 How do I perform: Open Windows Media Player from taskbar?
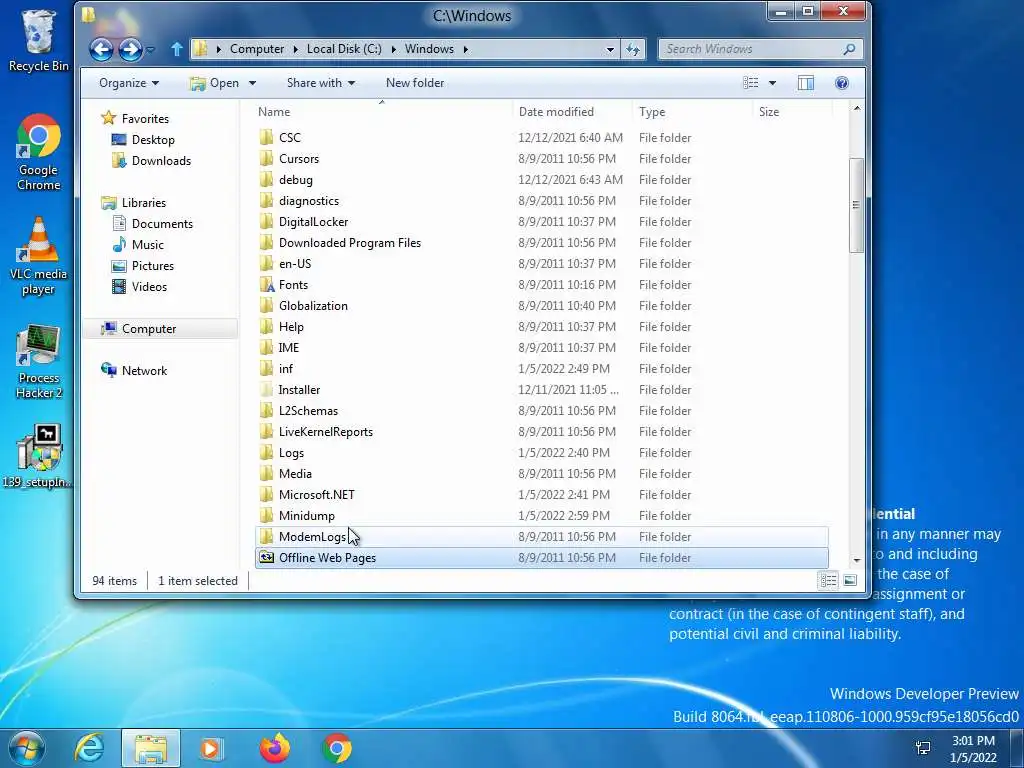(212, 748)
